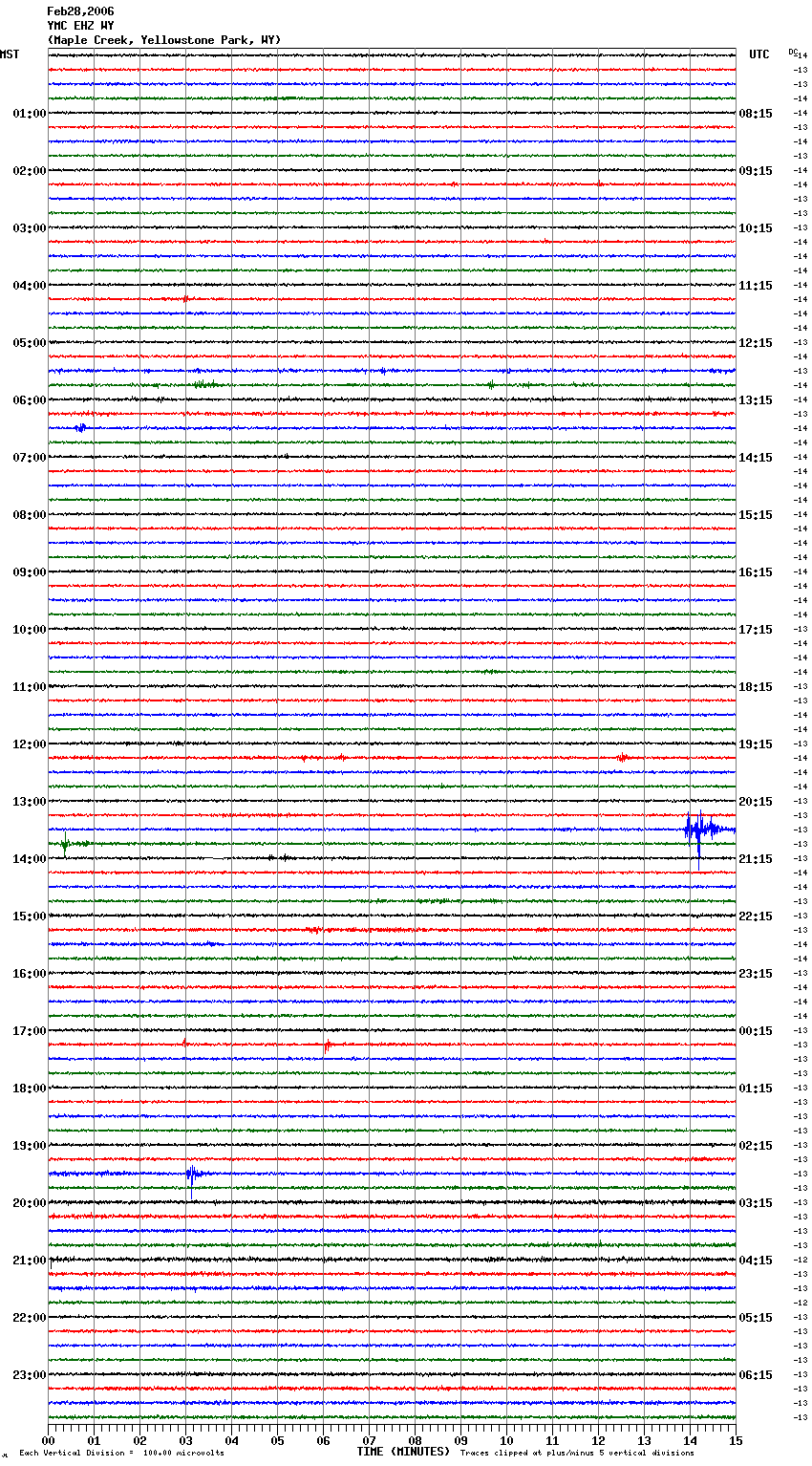Select the 23:00 MST row label

pos(30,1375)
